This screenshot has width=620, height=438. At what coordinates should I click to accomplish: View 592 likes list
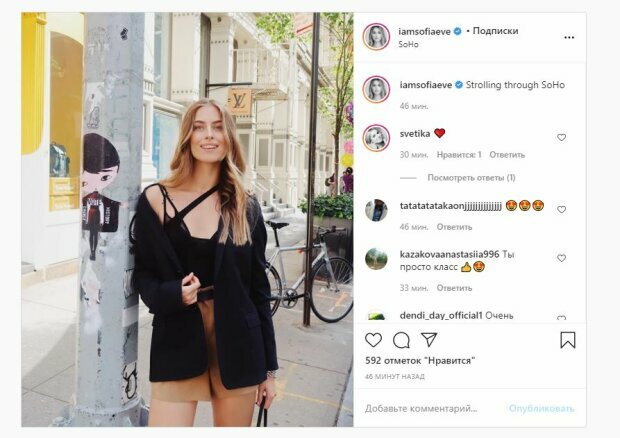tap(420, 361)
